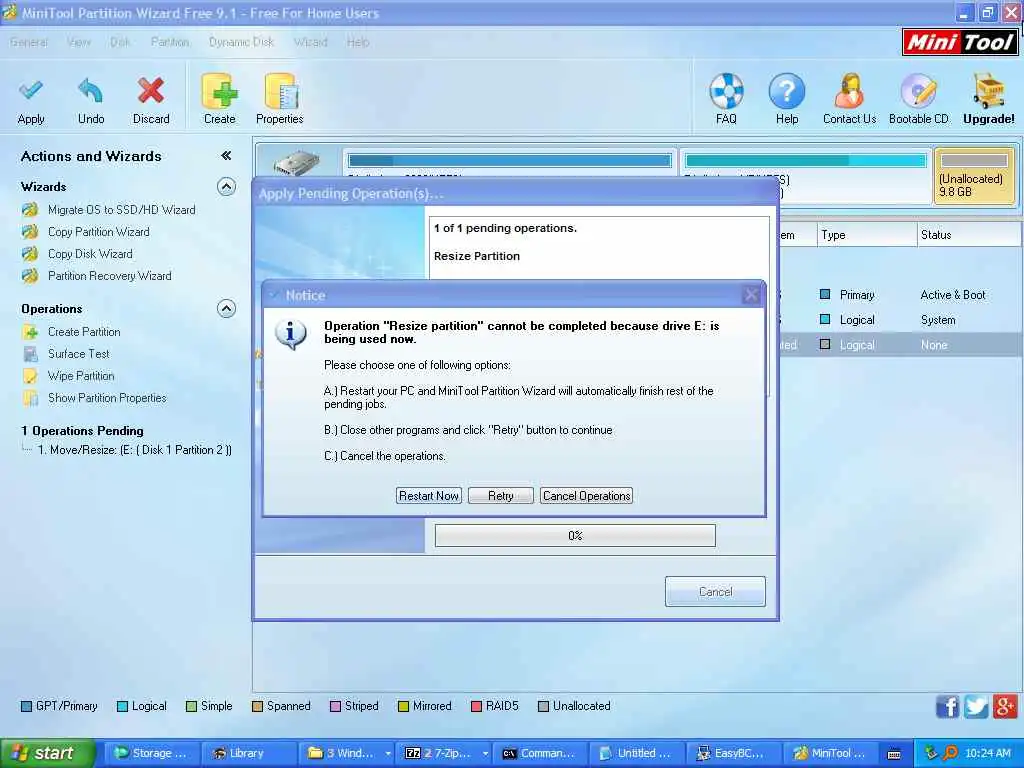Click the Bootable CD icon
Viewport: 1024px width, 768px height.
(x=919, y=91)
